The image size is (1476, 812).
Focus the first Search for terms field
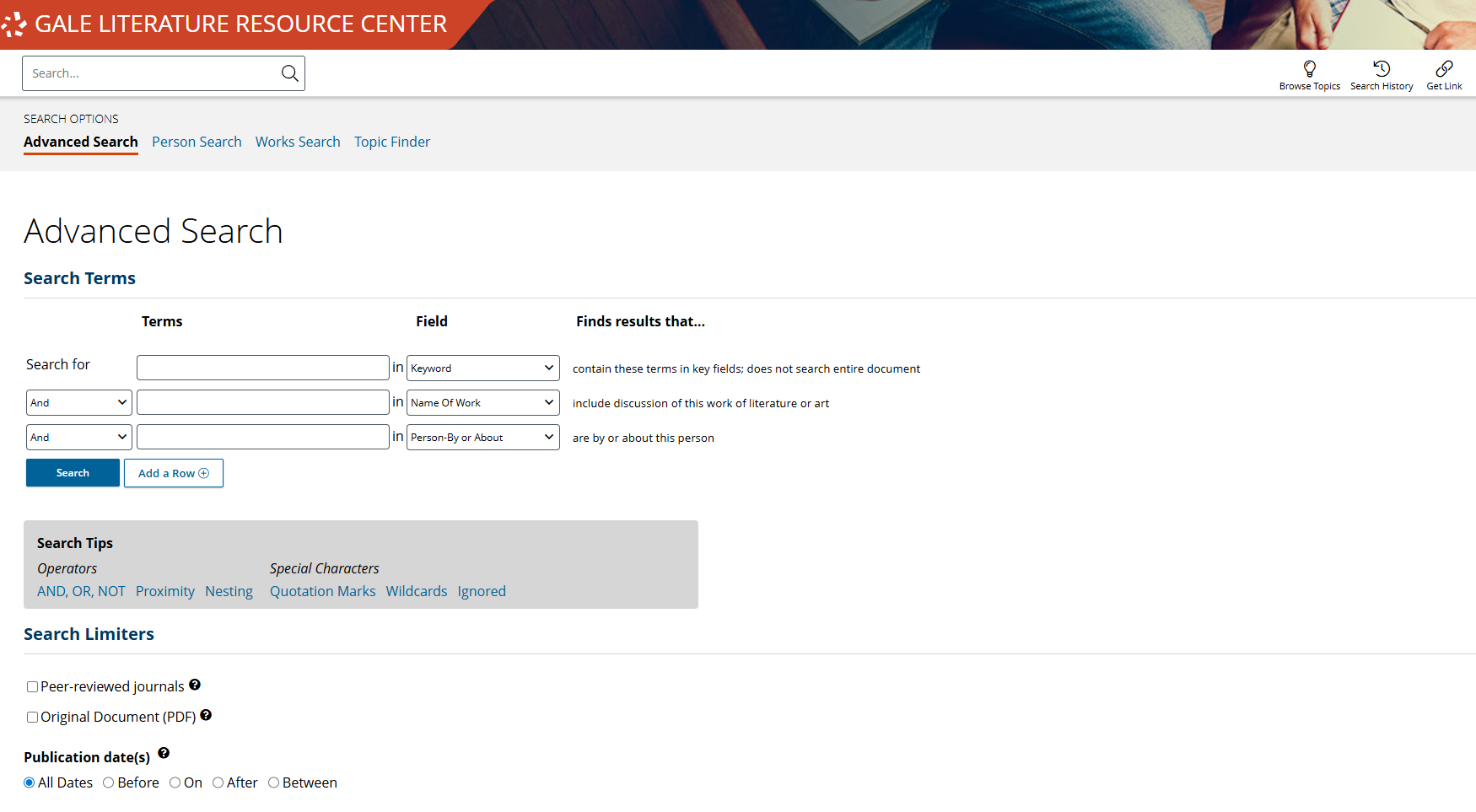pos(263,368)
